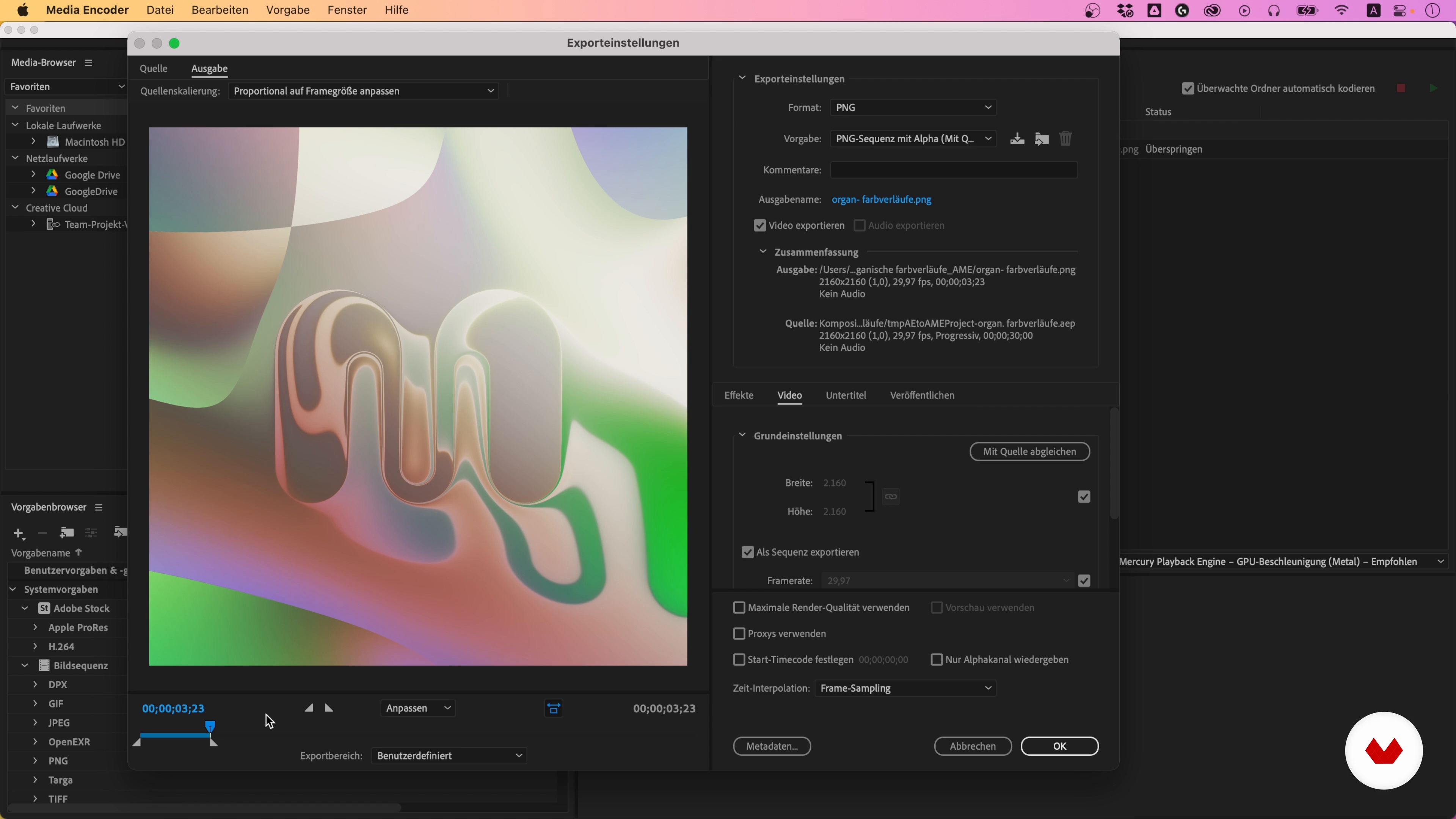Enable Nur Alphakanal wiedergeben checkbox
The image size is (1456, 819).
tap(937, 660)
